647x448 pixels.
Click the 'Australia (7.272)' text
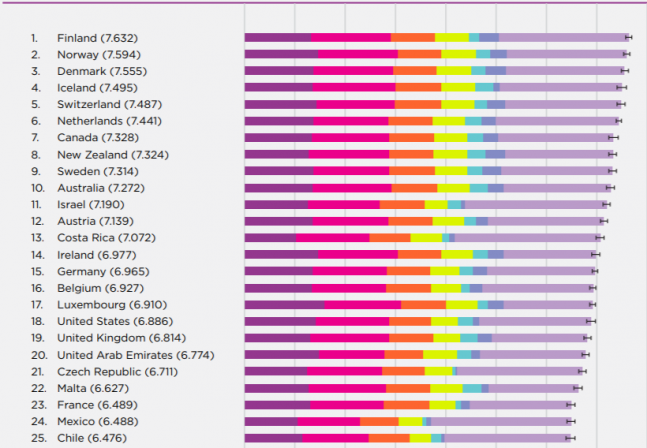click(101, 188)
